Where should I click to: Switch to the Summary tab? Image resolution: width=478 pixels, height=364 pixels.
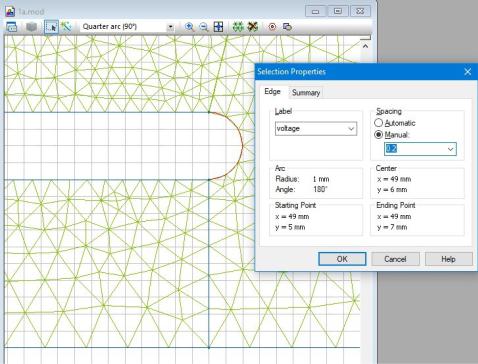pyautogui.click(x=306, y=93)
